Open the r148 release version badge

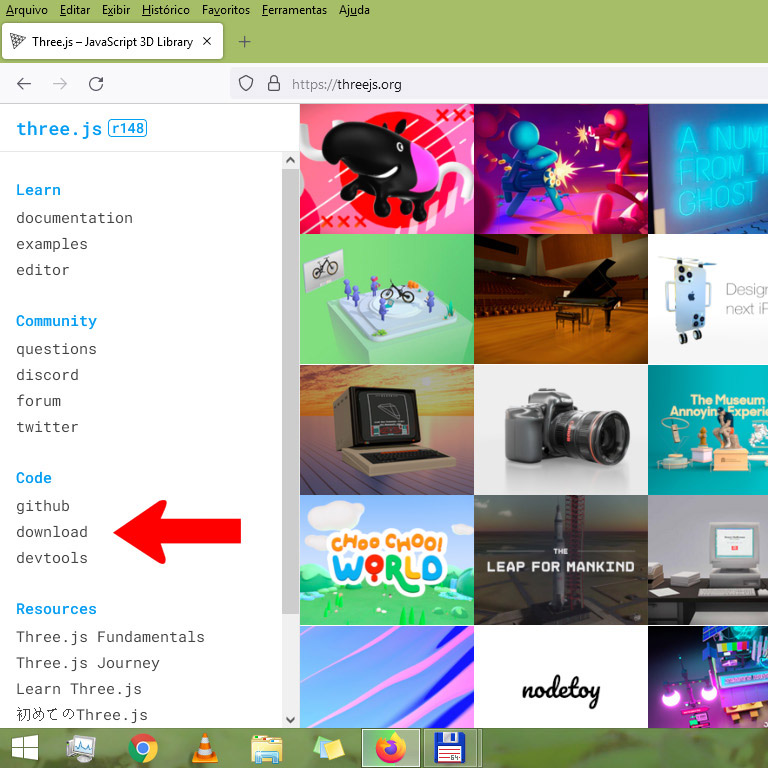point(128,128)
